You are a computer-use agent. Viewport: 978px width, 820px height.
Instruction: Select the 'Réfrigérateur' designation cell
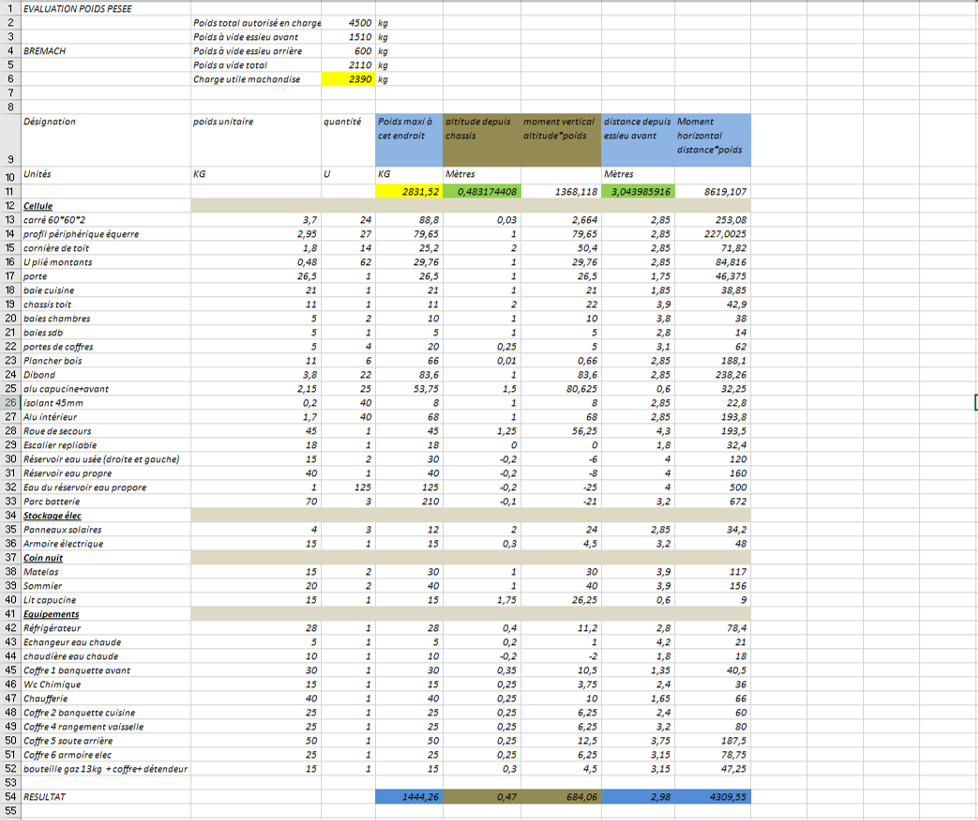coord(52,628)
